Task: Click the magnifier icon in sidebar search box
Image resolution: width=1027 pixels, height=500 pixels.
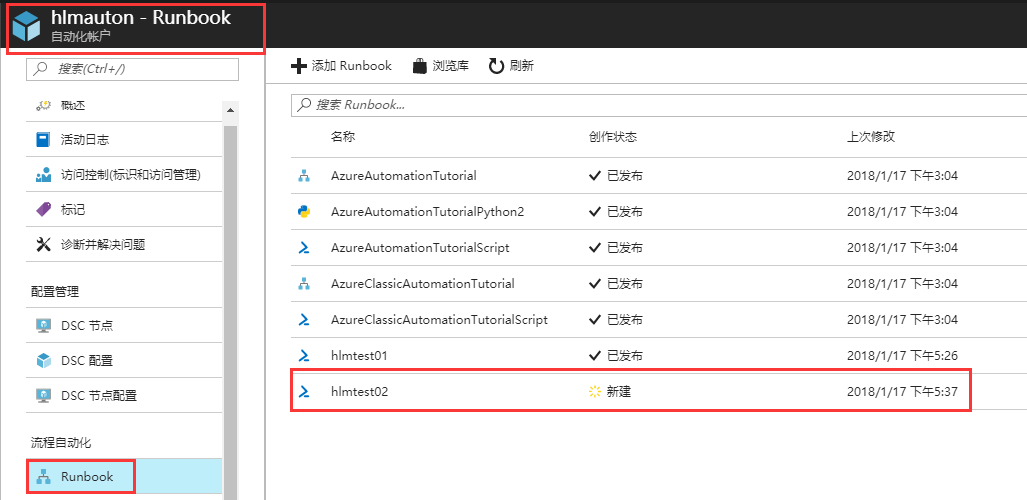Action: pyautogui.click(x=41, y=69)
